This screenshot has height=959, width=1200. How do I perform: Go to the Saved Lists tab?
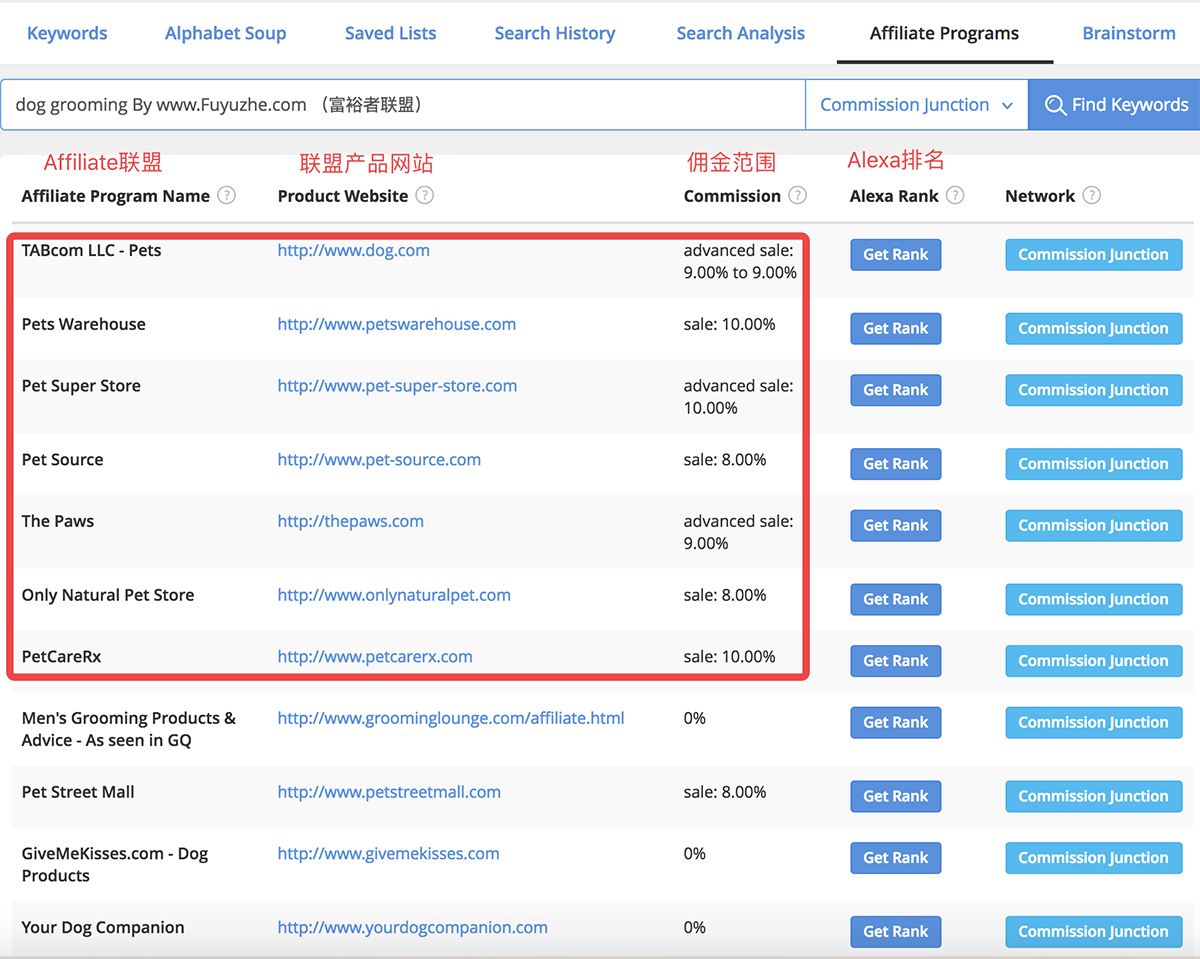click(390, 33)
